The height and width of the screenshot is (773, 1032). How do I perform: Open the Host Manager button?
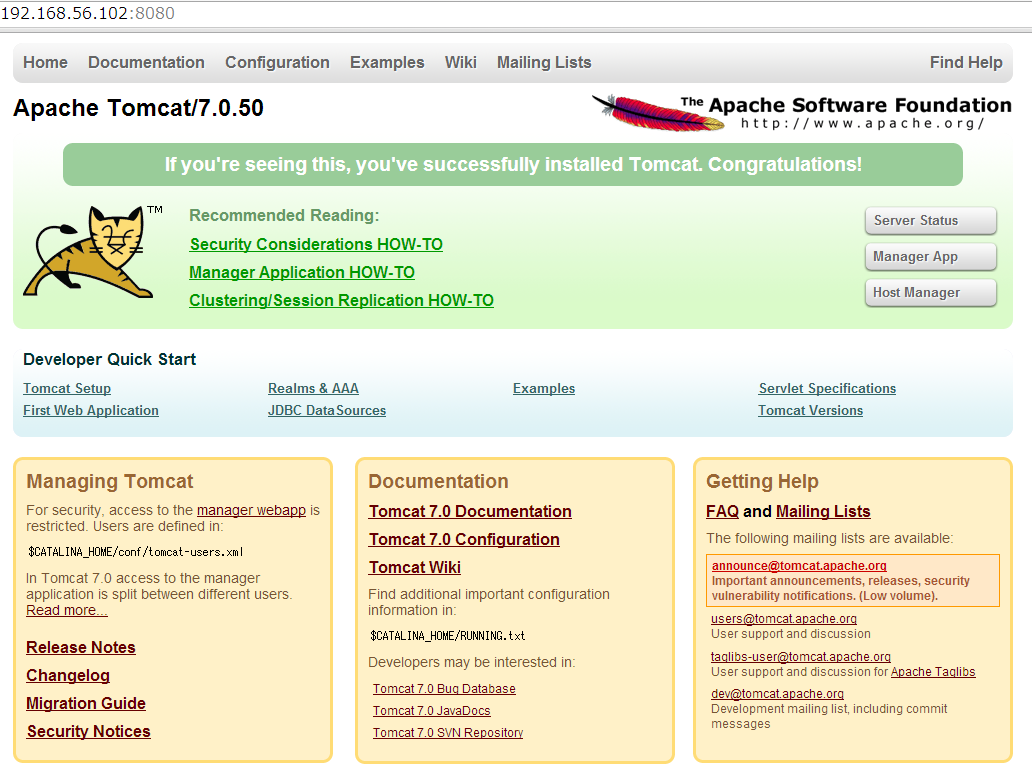click(931, 292)
